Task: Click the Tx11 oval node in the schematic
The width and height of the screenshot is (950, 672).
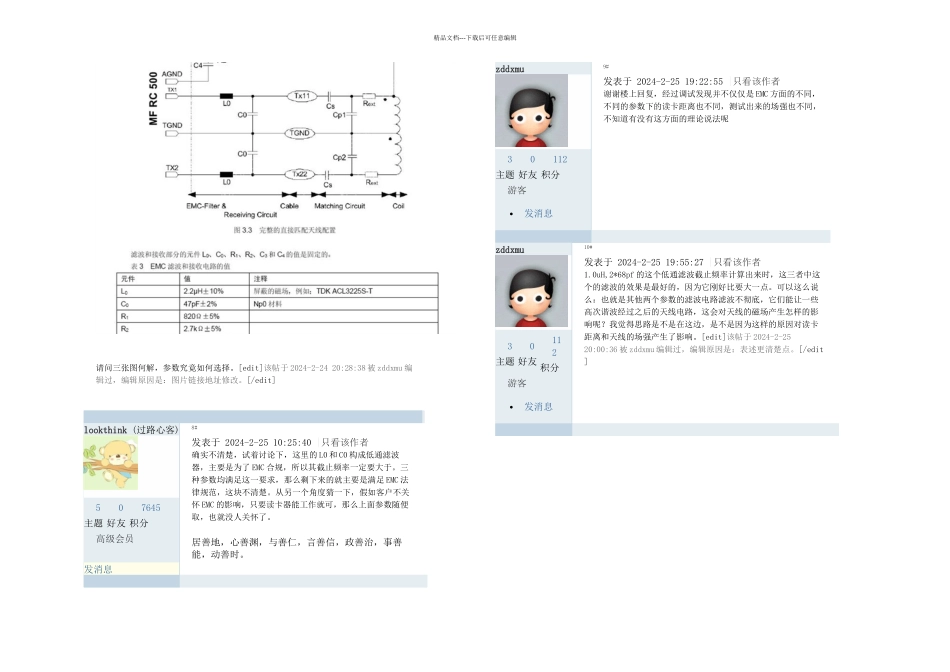Action: [x=302, y=96]
